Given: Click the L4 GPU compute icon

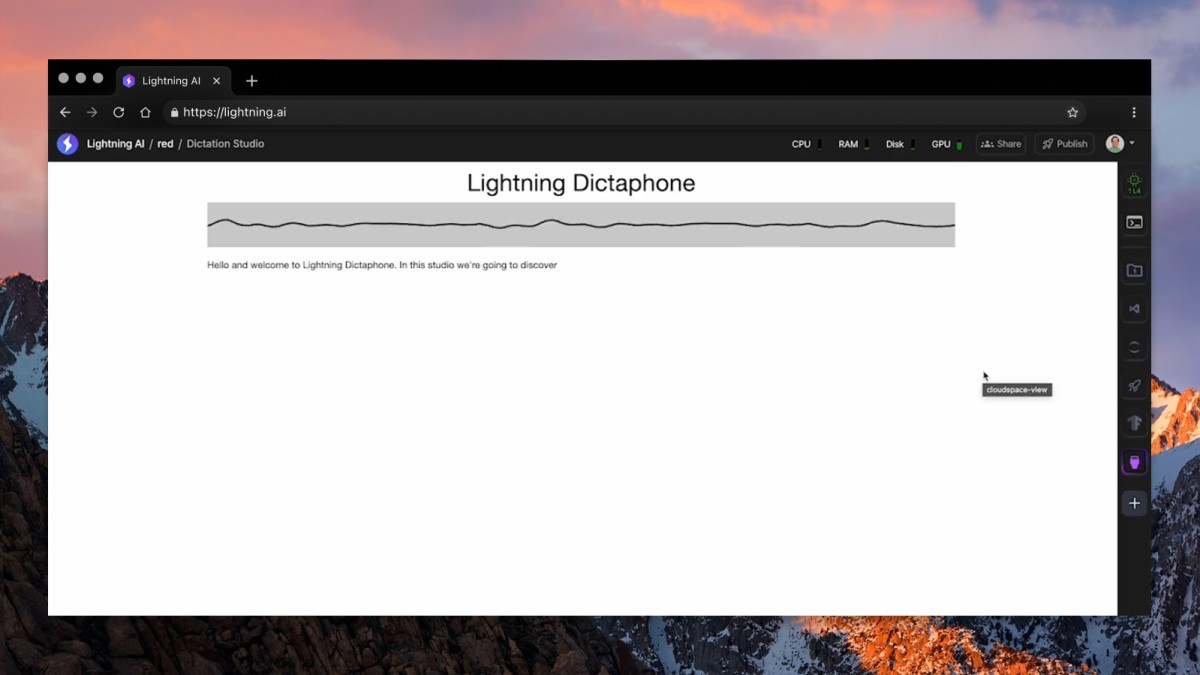Looking at the screenshot, I should coord(1134,181).
